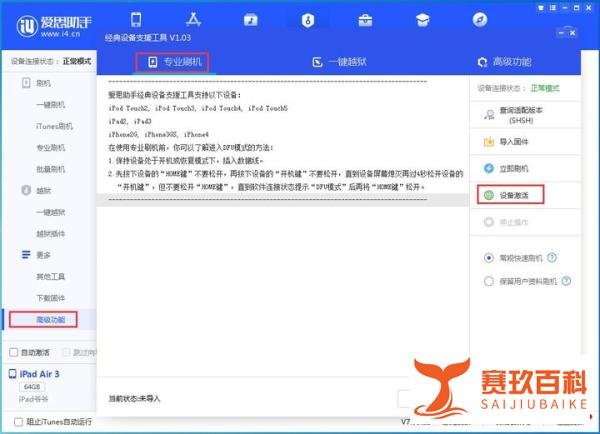The width and height of the screenshot is (600, 434).
Task: Switch to the 高级功能 top tab
Action: [x=504, y=62]
